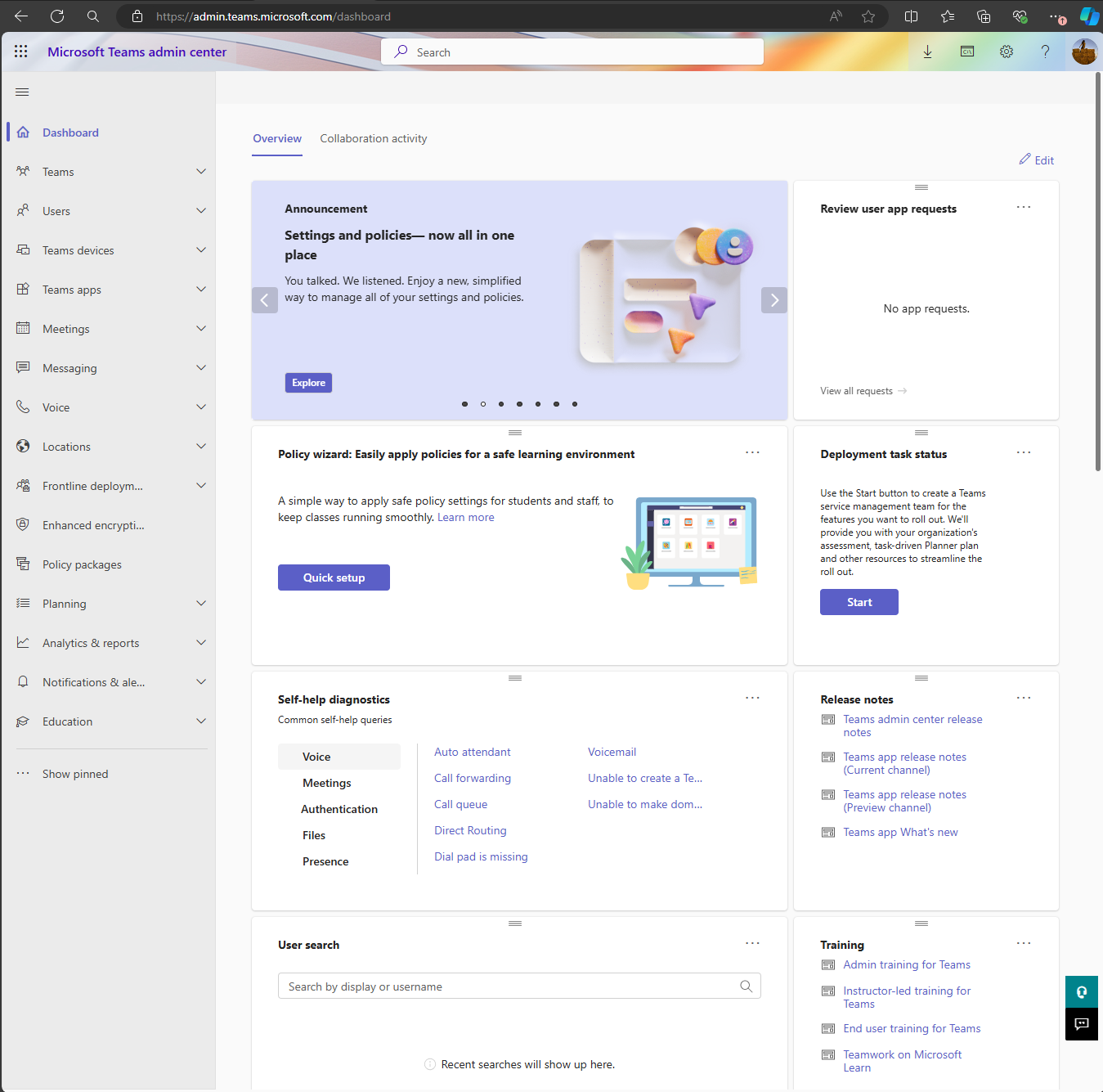The image size is (1103, 1092).
Task: Select the Voice category in Self-help diagnostics
Action: [339, 756]
